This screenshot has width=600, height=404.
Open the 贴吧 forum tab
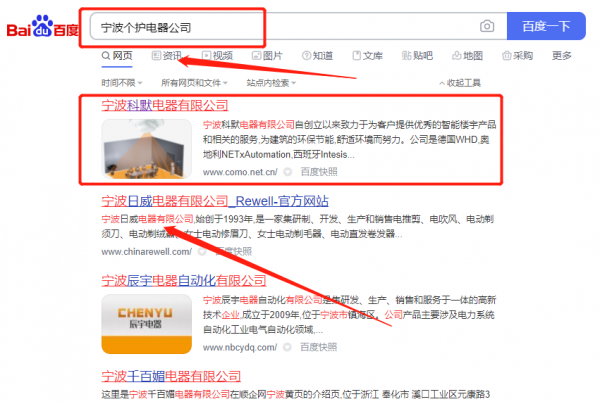(417, 56)
